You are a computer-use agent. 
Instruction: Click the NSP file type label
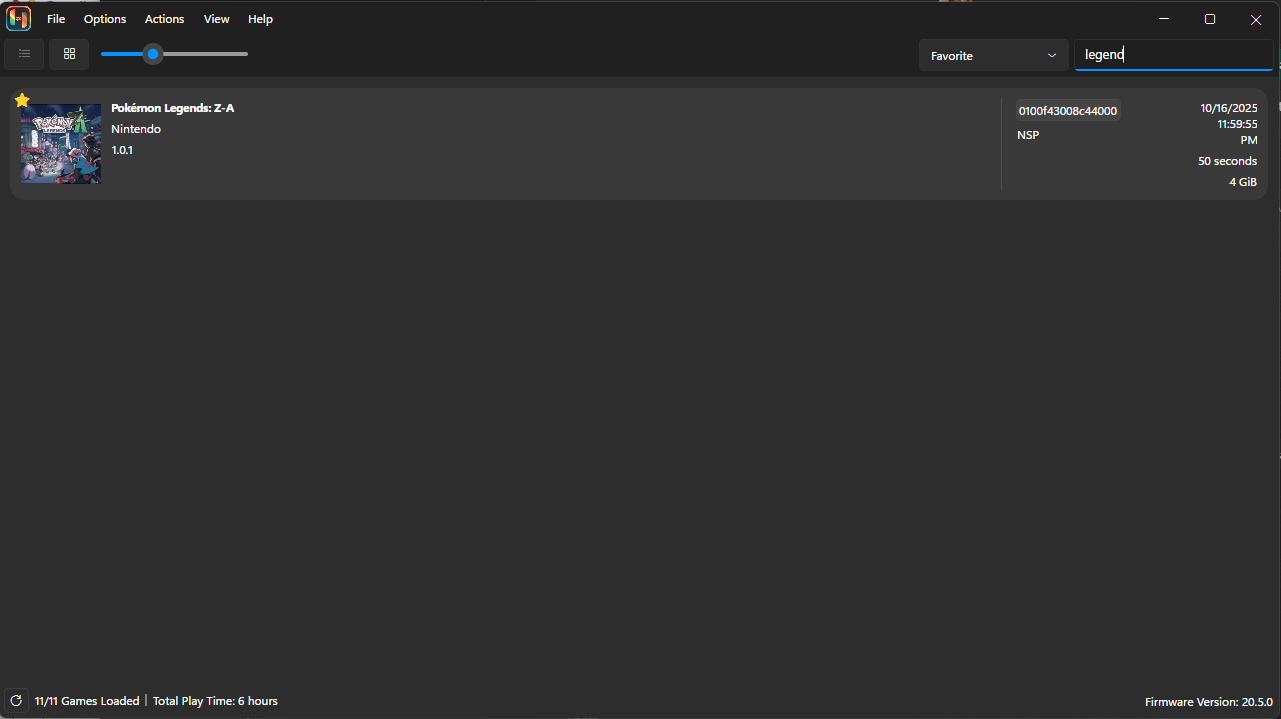click(x=1028, y=135)
